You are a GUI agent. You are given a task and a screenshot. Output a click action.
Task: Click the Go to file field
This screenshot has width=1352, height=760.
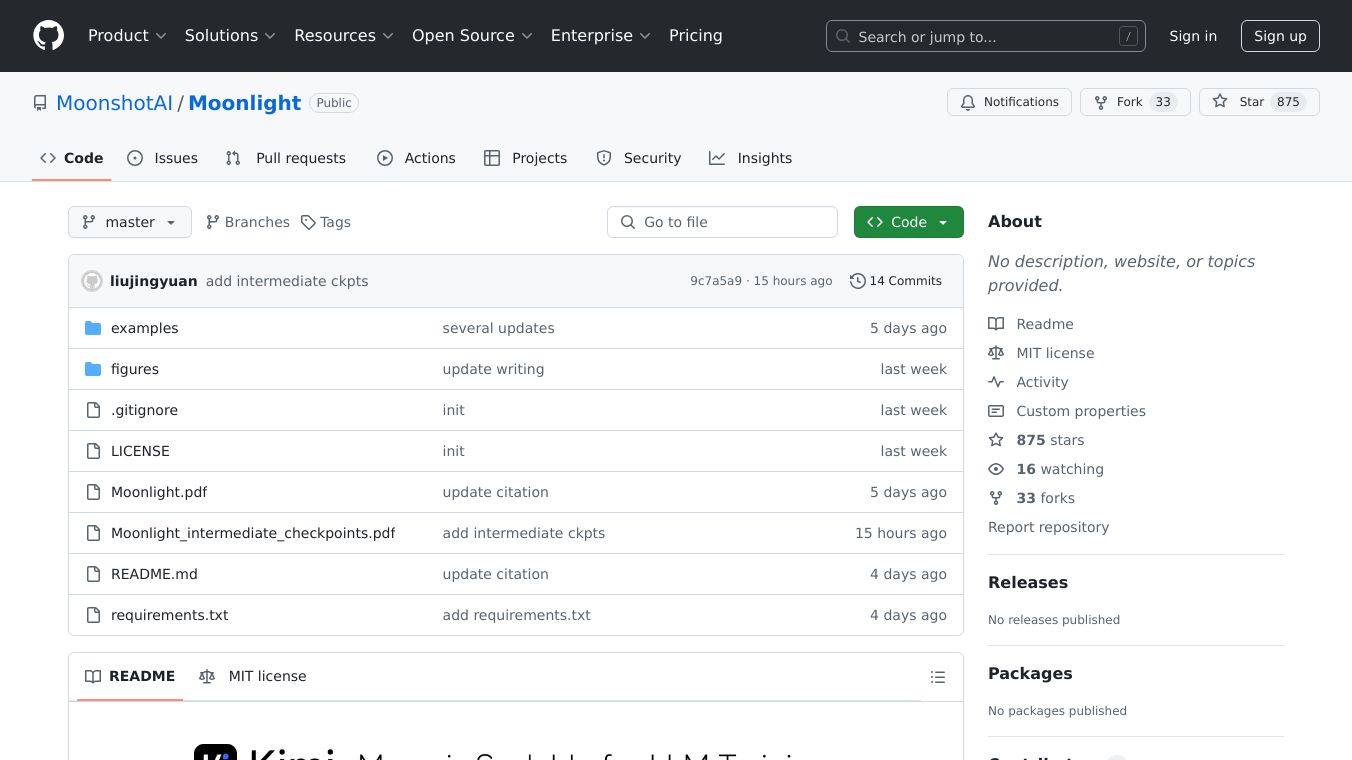point(722,222)
